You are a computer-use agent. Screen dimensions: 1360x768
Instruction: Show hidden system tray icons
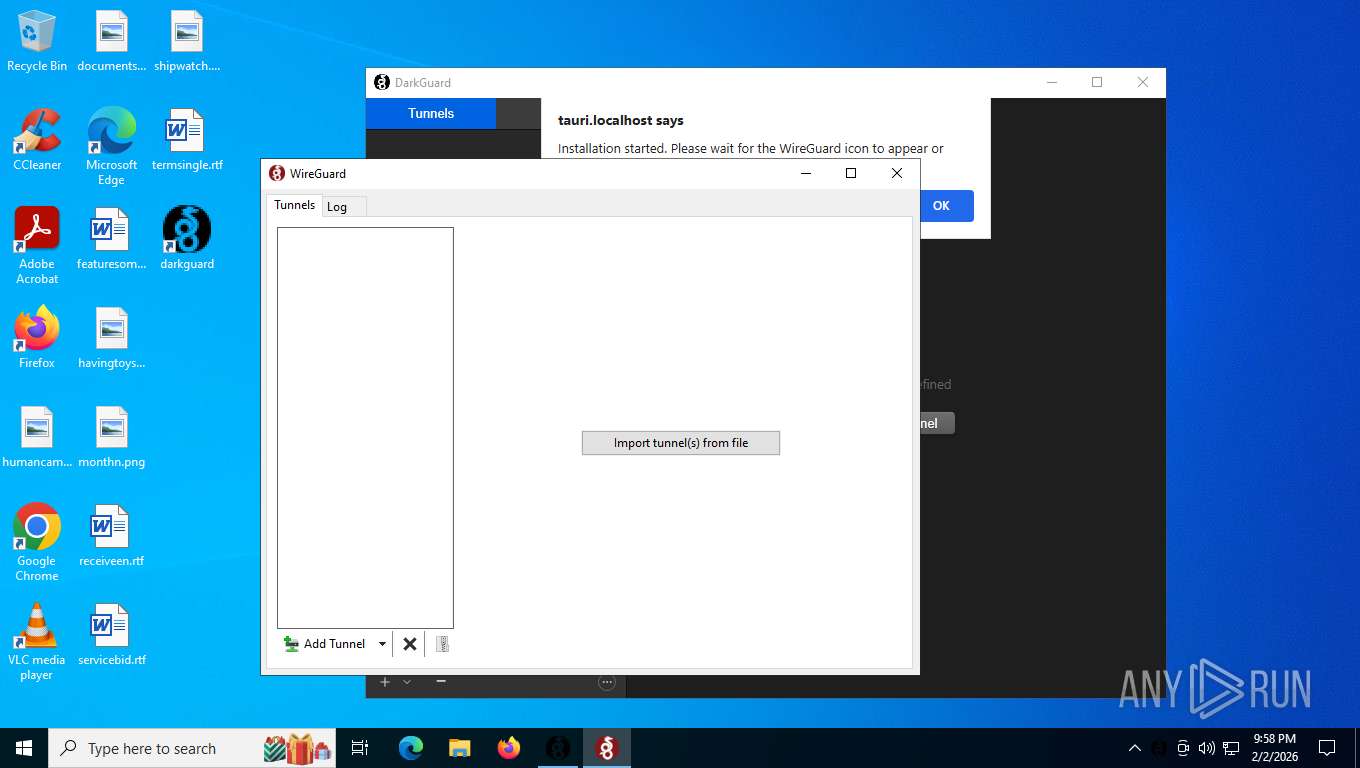[1134, 748]
